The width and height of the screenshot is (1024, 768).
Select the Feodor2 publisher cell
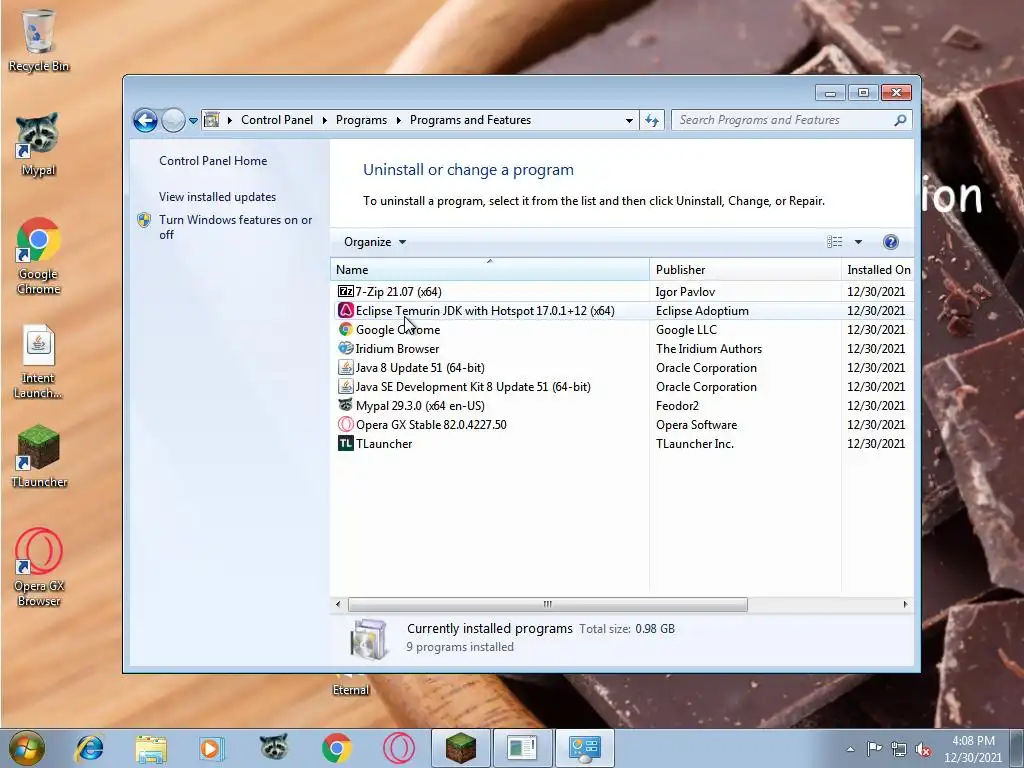click(677, 406)
